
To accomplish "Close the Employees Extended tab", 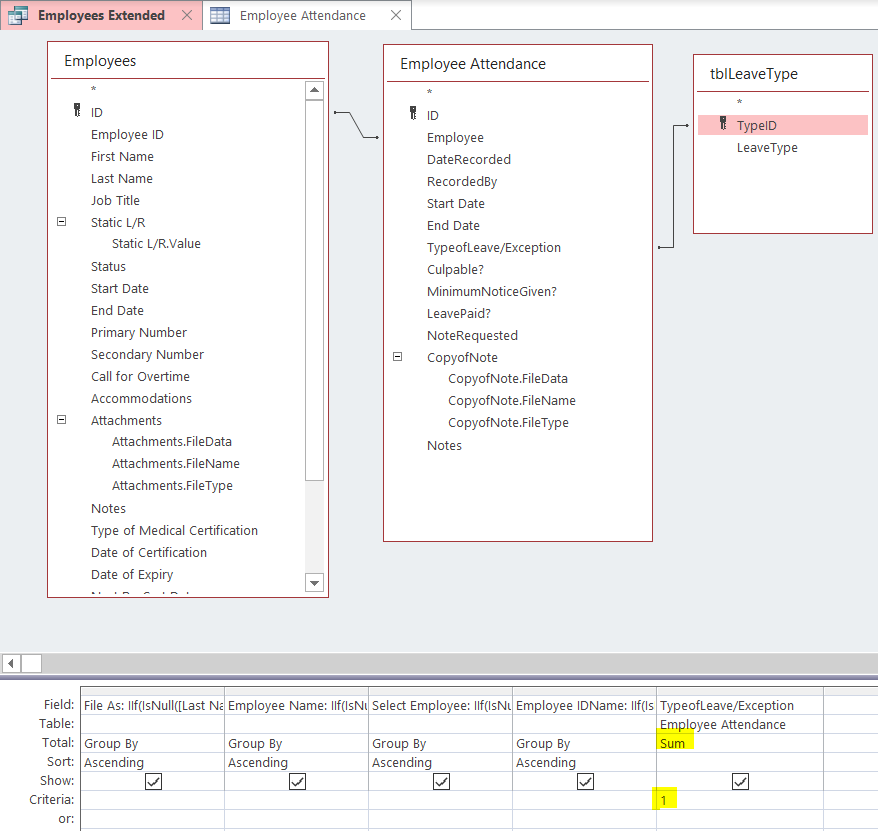I will (185, 15).
